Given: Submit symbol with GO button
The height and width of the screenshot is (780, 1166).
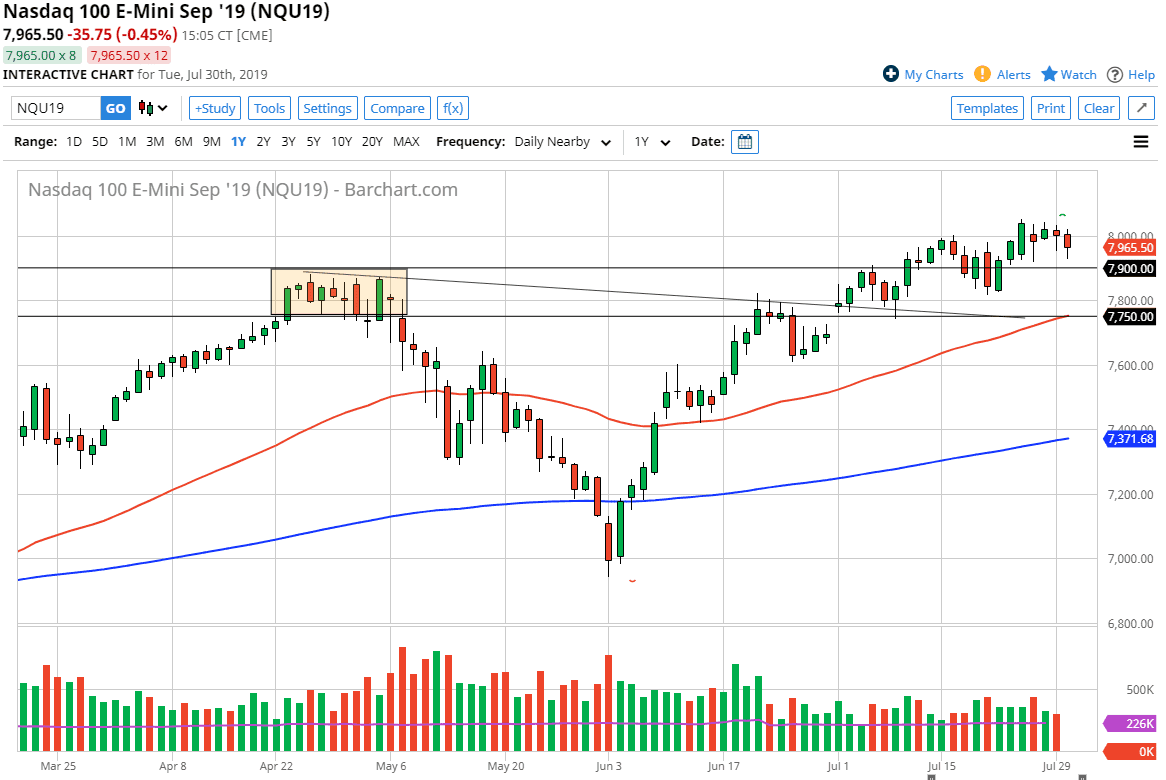Looking at the screenshot, I should coord(115,108).
